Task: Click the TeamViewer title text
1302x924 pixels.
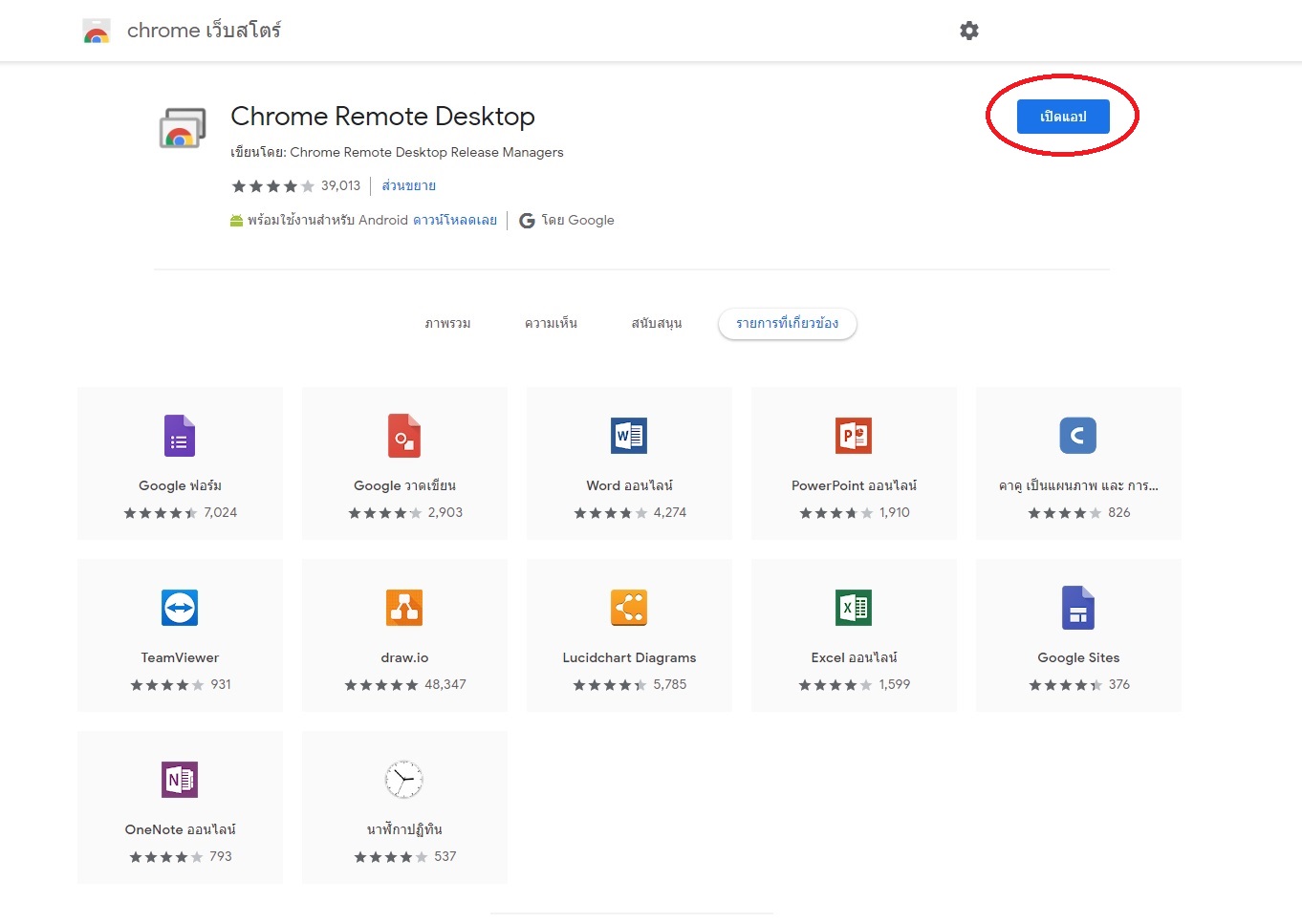Action: click(180, 657)
